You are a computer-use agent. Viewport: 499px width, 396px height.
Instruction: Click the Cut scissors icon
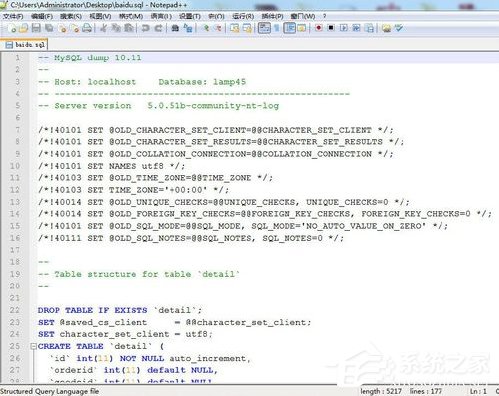point(103,28)
